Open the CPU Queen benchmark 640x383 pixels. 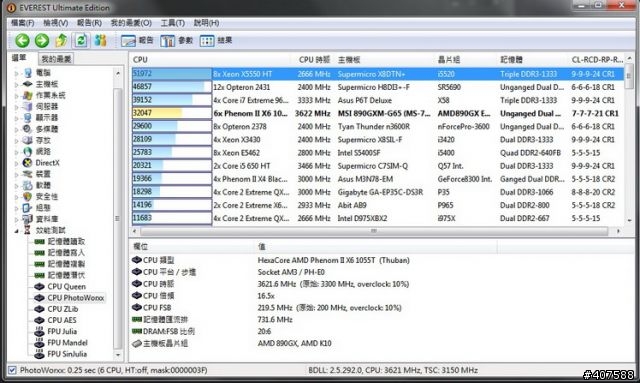tap(67, 286)
